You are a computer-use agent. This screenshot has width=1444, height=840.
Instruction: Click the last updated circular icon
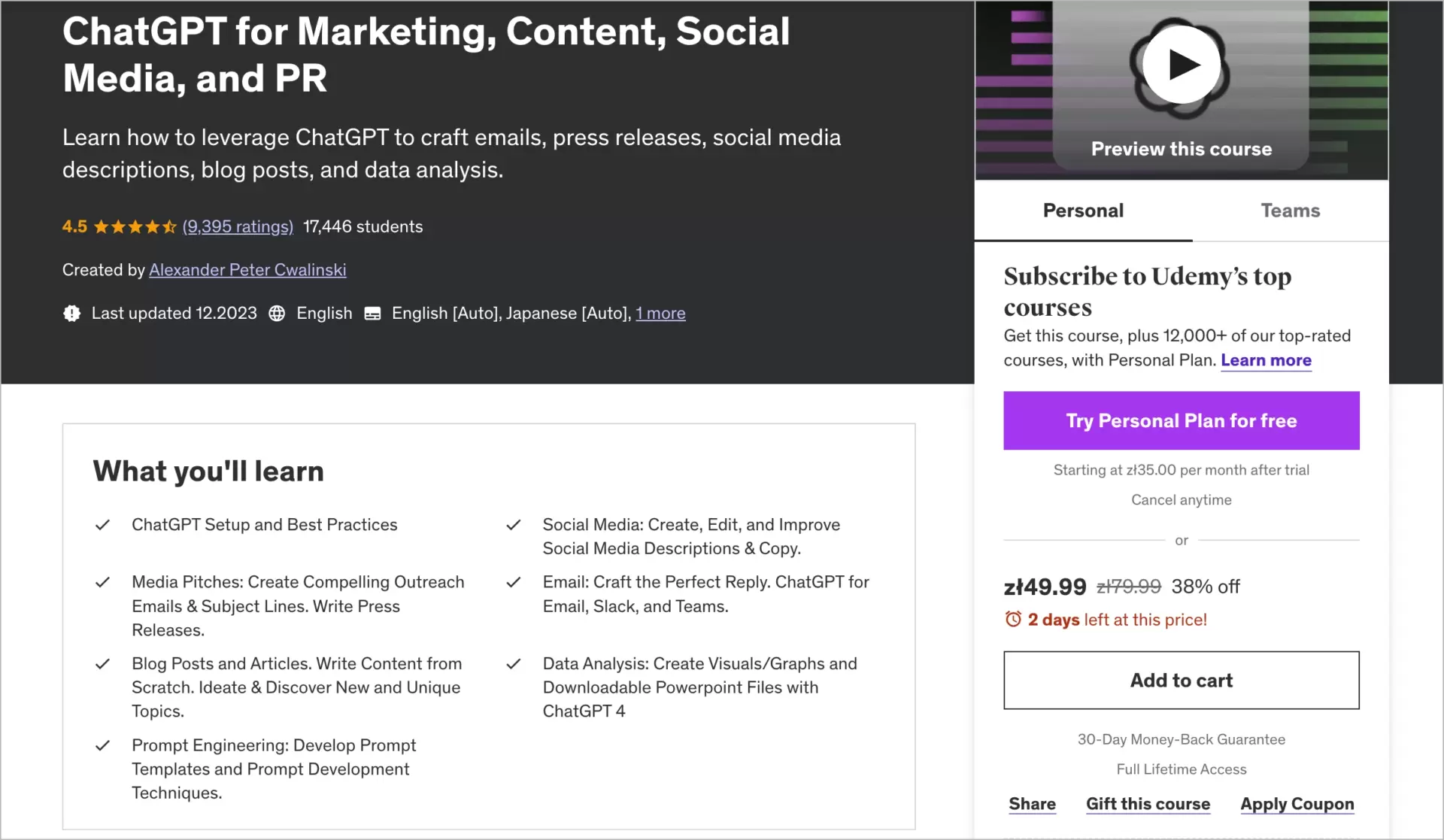[x=71, y=314]
